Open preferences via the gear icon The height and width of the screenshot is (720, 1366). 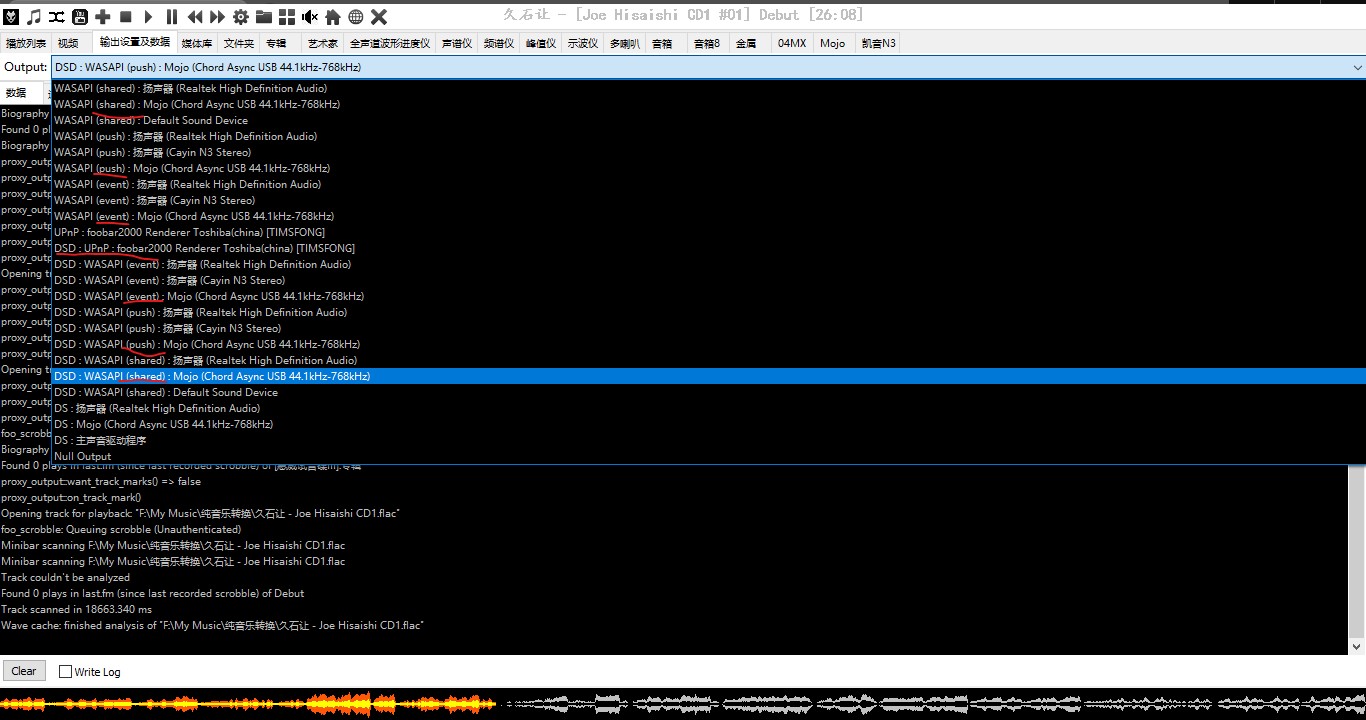tap(241, 16)
